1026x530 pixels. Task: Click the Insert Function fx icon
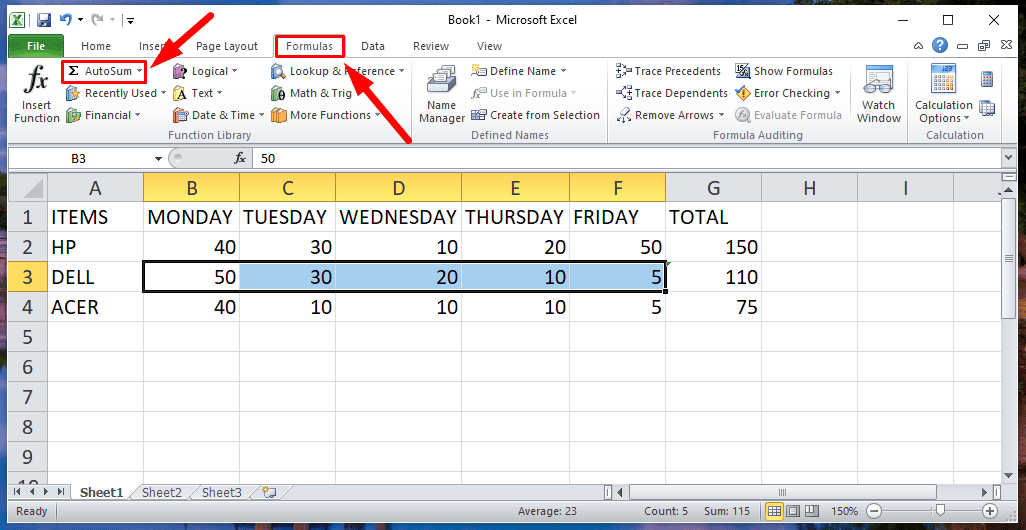[37, 83]
